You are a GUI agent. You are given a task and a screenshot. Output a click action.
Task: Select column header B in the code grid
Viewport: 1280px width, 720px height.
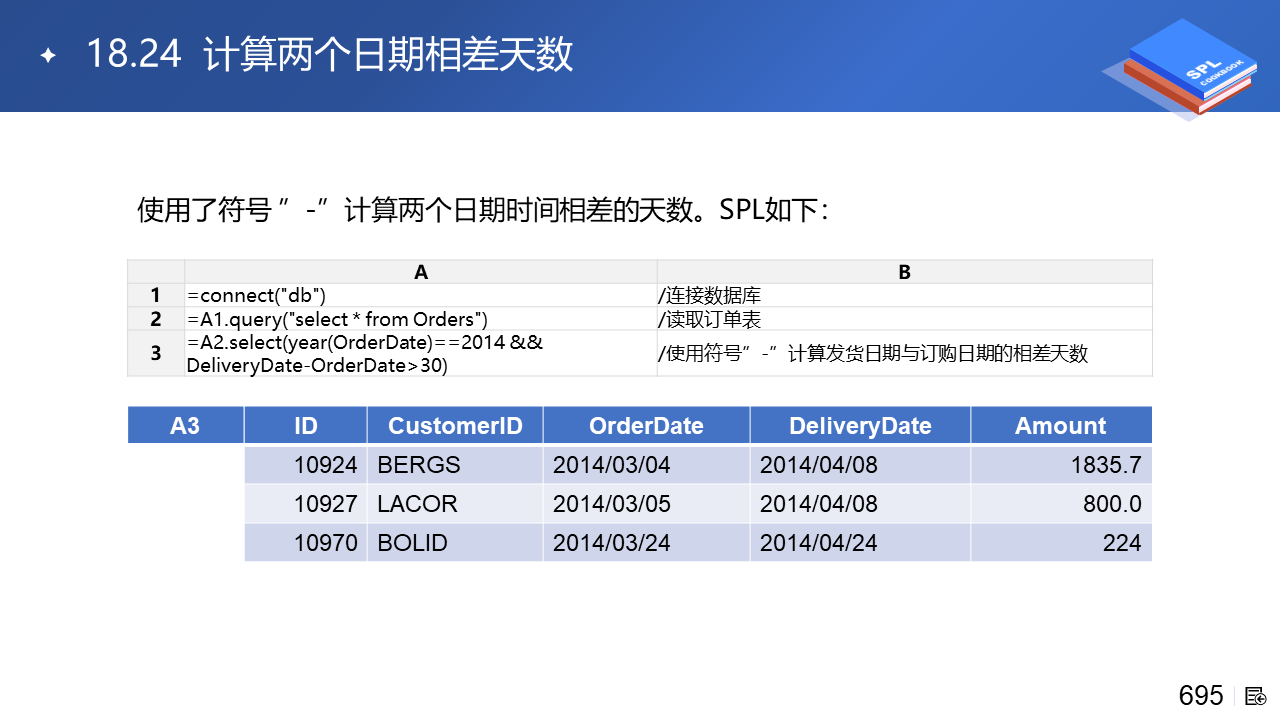[905, 272]
